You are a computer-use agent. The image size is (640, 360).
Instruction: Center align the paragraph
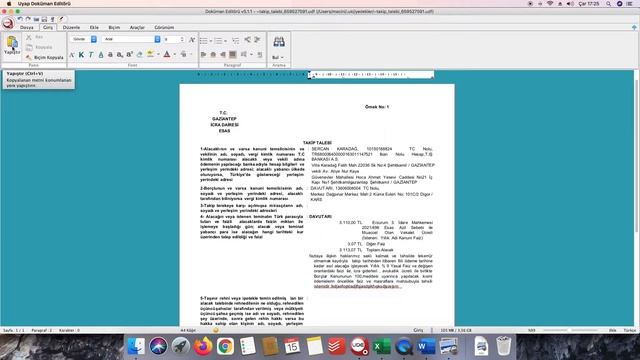213,54
